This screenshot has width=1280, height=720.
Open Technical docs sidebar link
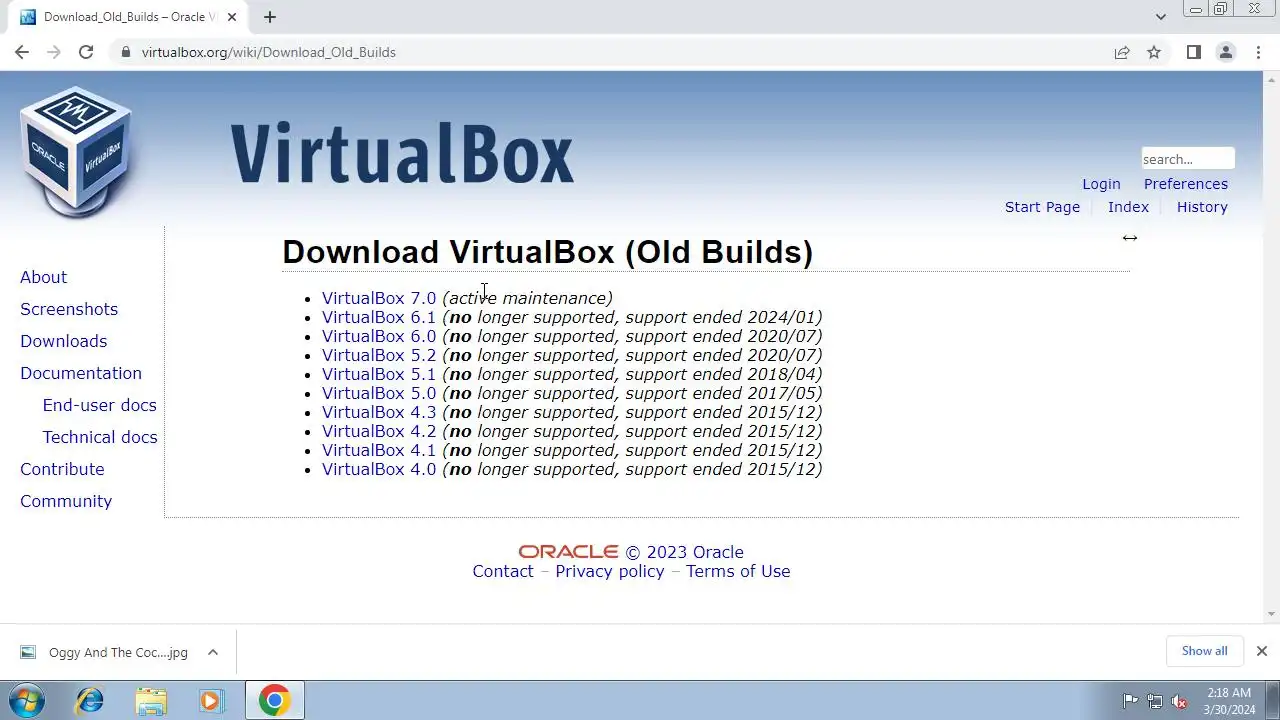[x=100, y=437]
